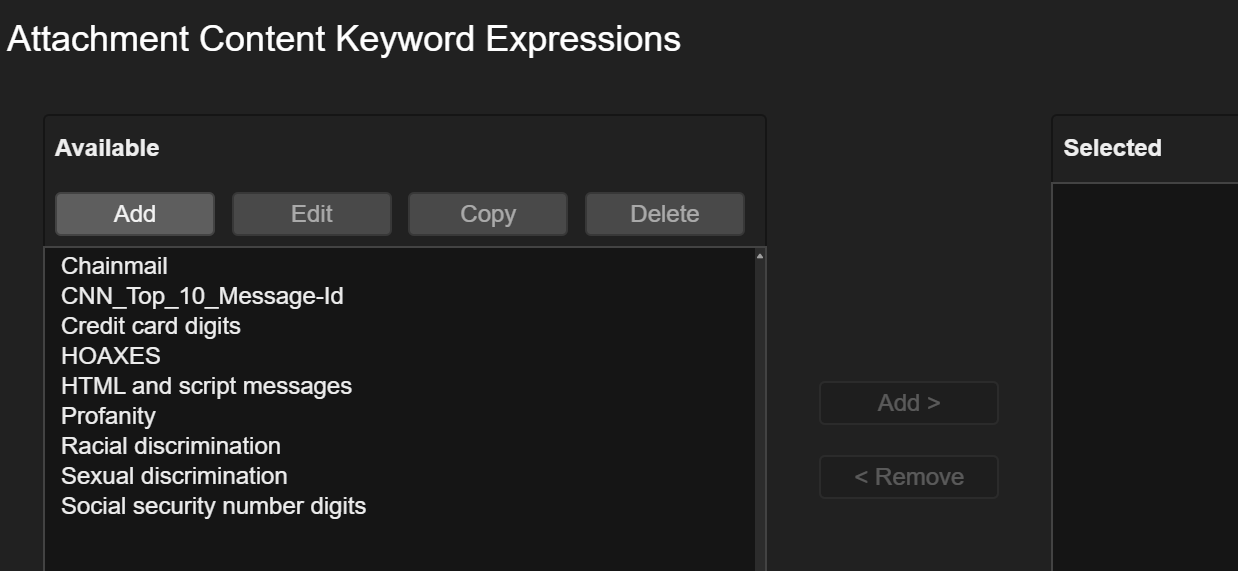Choose Racial discrimination entry
1238x571 pixels.
coord(171,446)
